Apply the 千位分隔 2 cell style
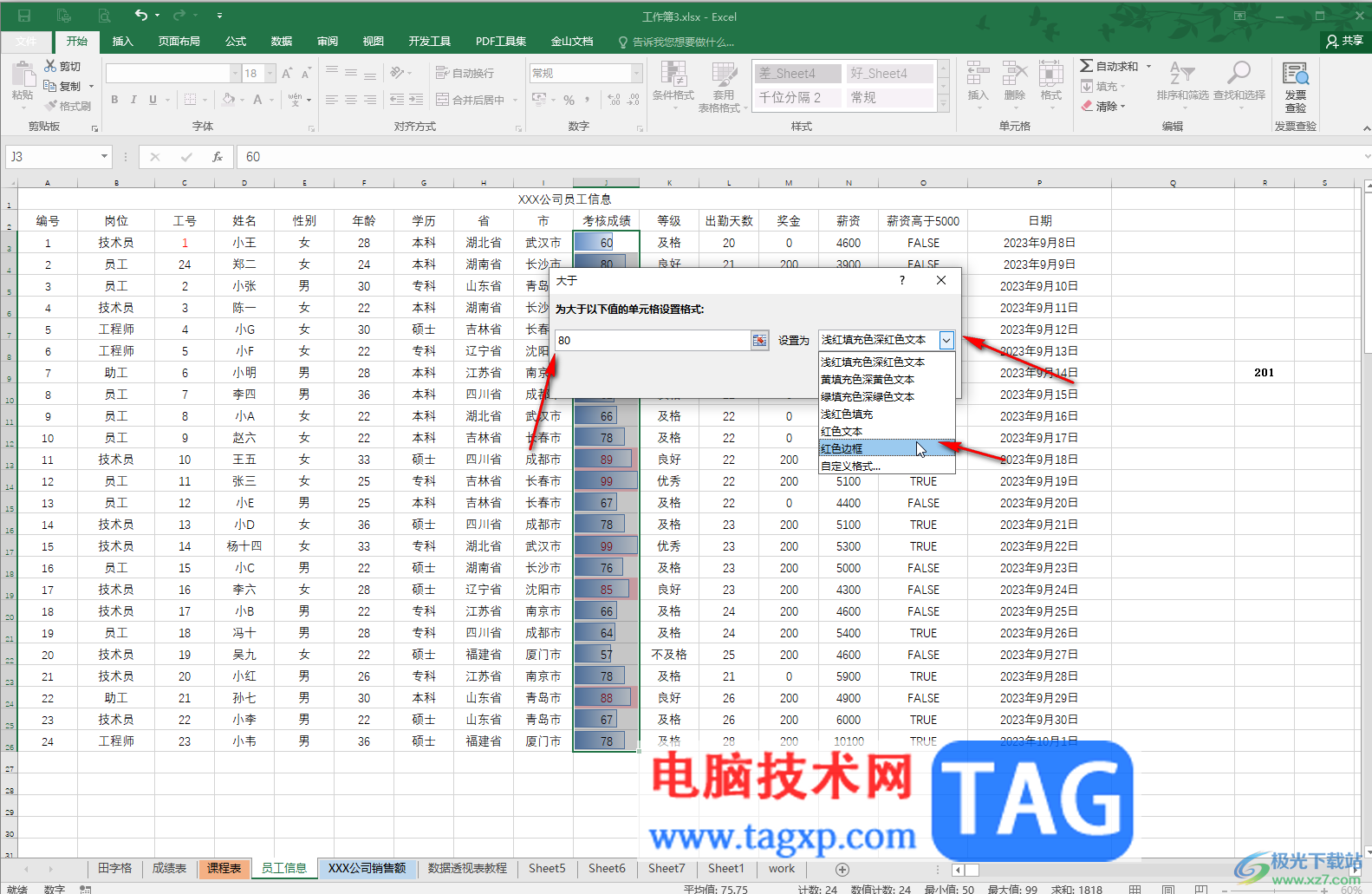 click(798, 97)
